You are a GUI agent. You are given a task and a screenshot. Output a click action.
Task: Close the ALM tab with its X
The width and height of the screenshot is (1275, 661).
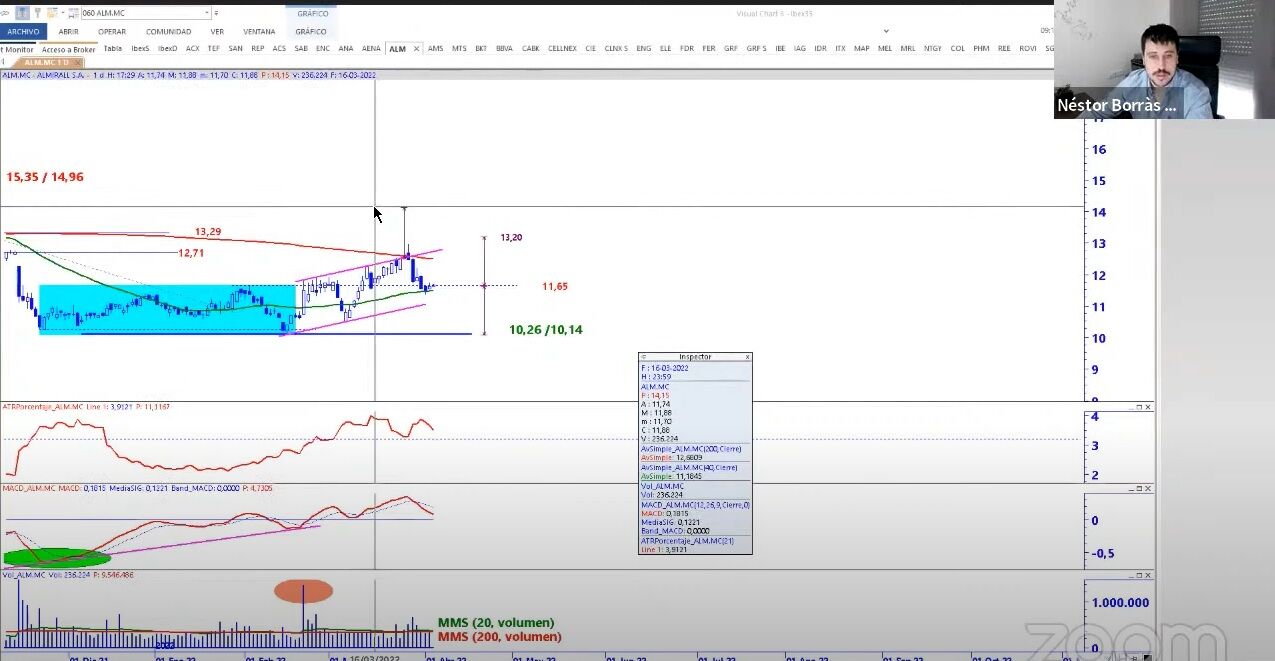pyautogui.click(x=417, y=48)
